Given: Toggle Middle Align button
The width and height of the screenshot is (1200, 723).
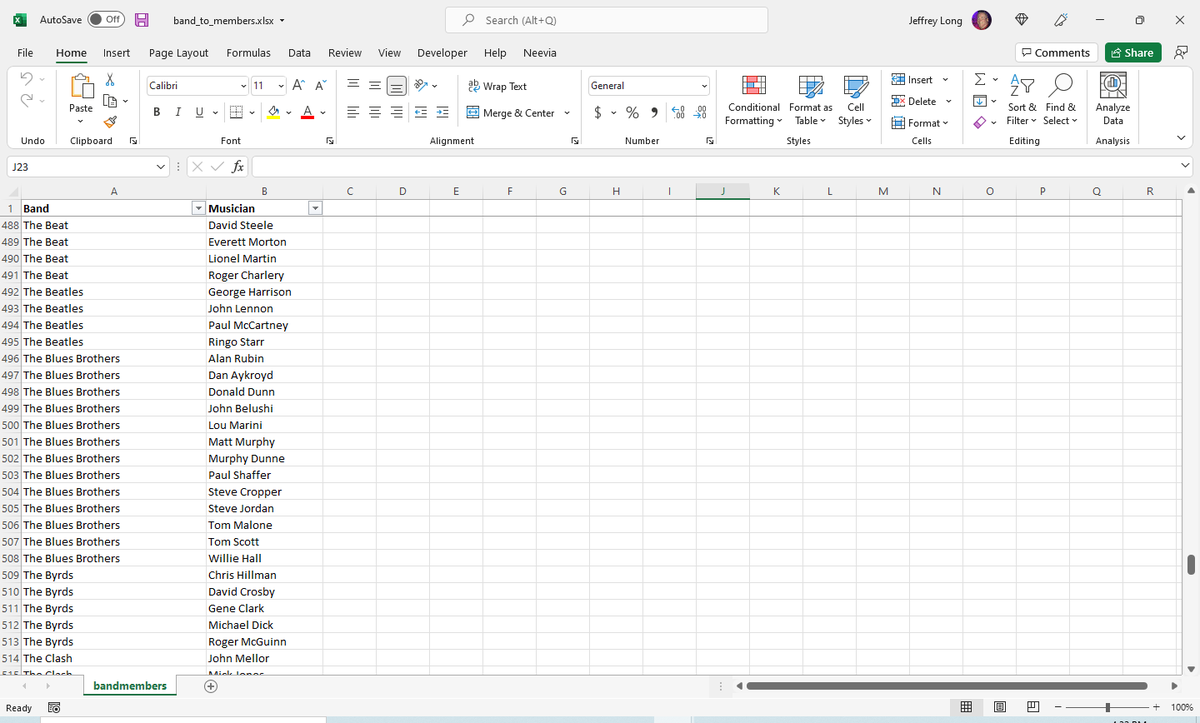Looking at the screenshot, I should [396, 86].
